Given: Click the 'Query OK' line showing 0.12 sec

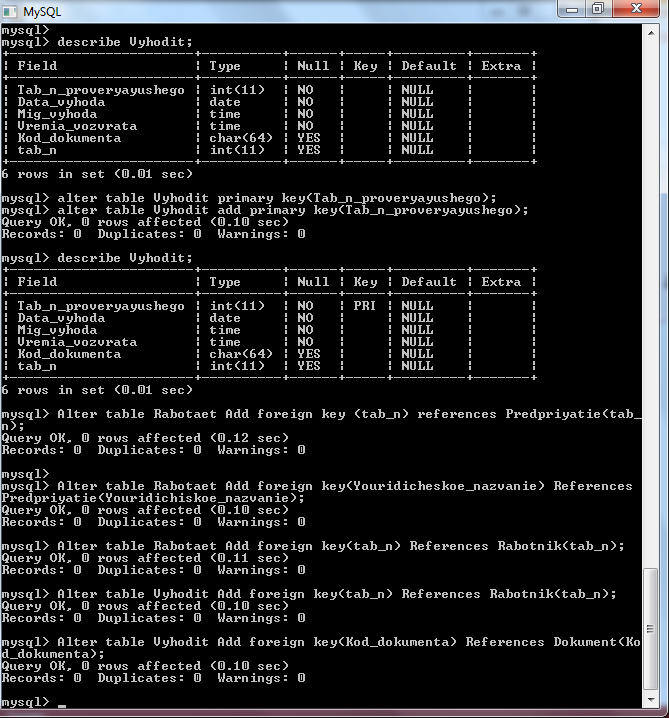Looking at the screenshot, I should point(145,438).
